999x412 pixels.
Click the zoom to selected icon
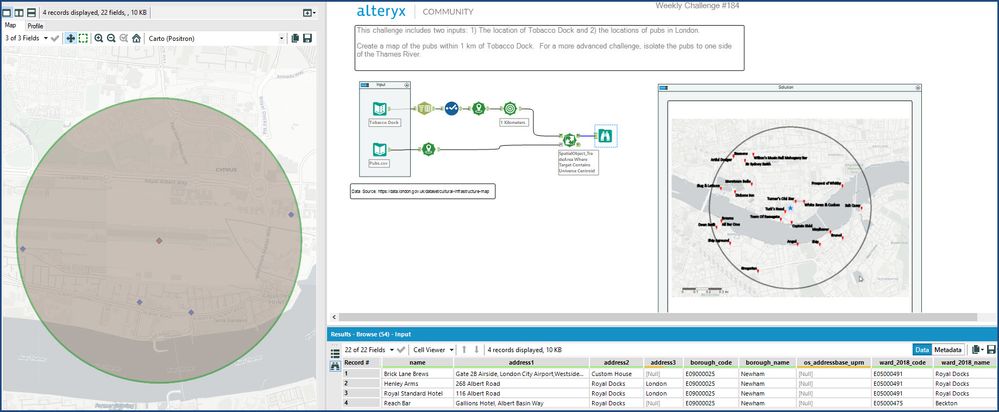[x=124, y=38]
